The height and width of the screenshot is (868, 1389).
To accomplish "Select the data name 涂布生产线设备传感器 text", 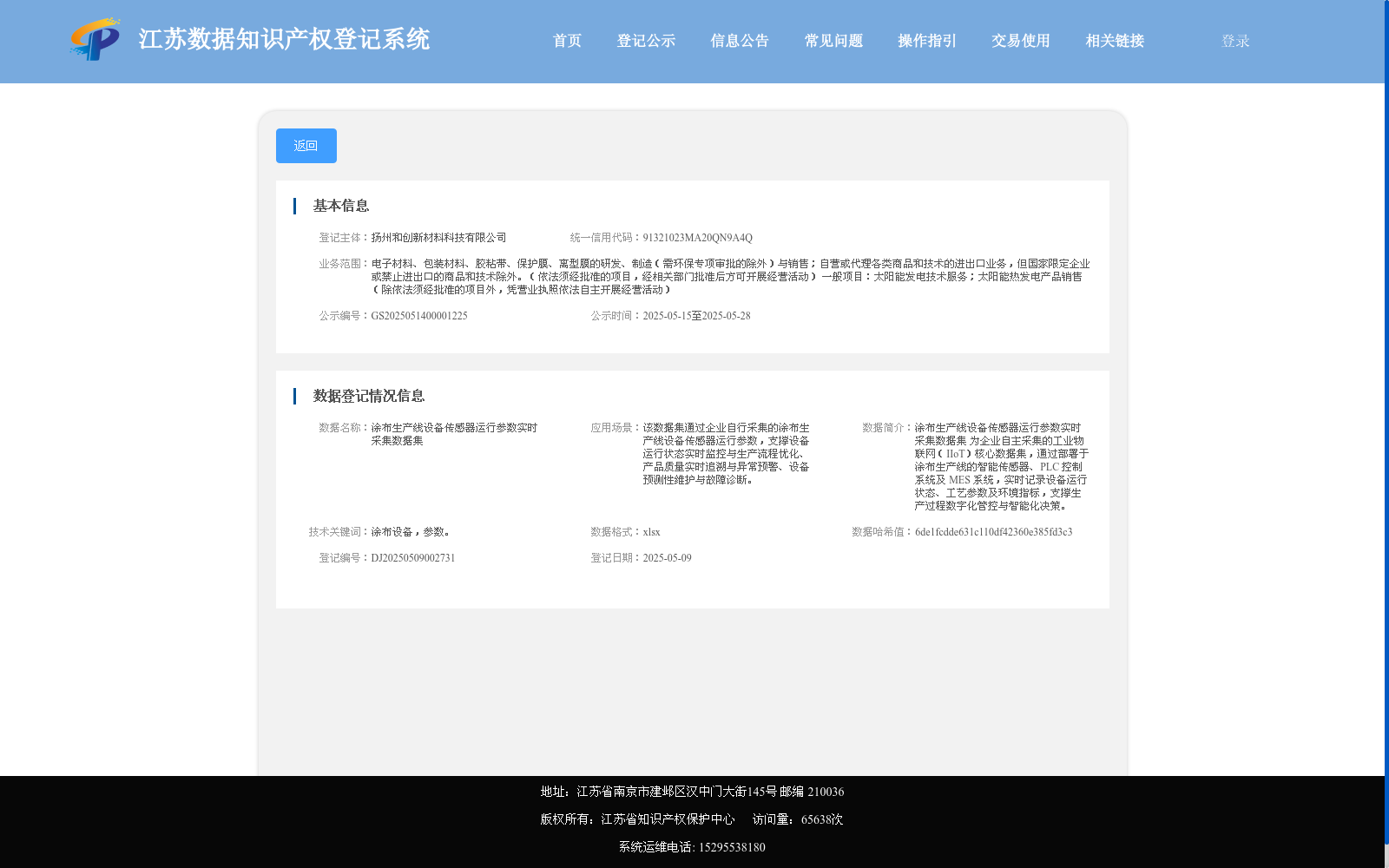I will pyautogui.click(x=454, y=434).
